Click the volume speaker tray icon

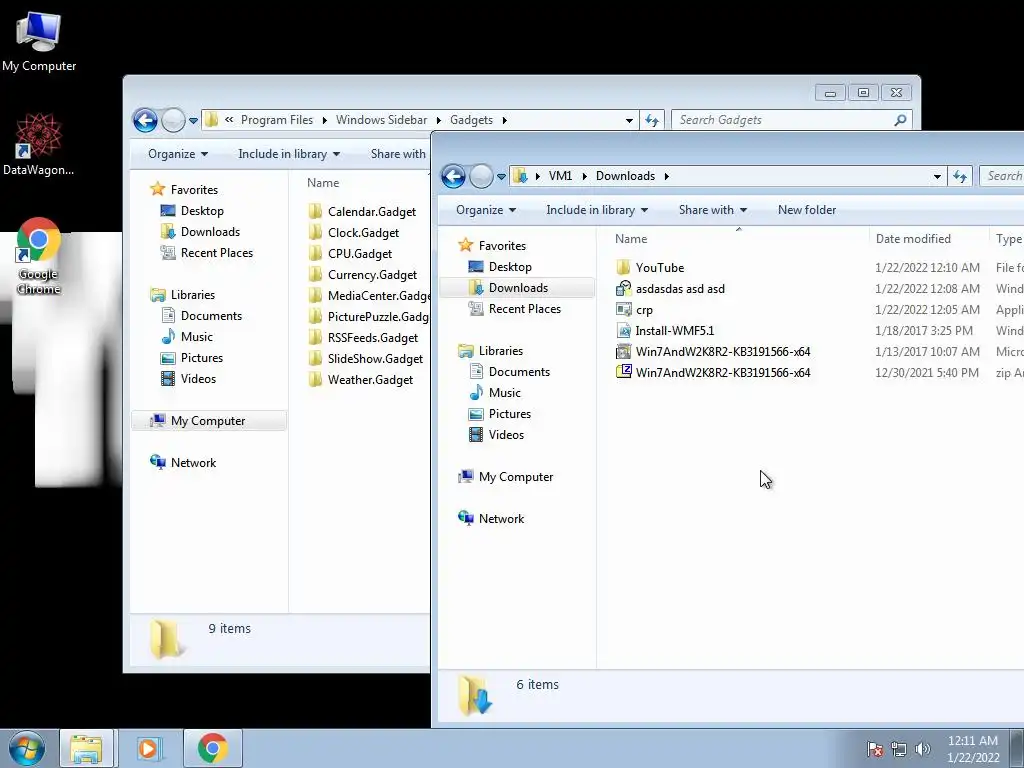point(922,749)
